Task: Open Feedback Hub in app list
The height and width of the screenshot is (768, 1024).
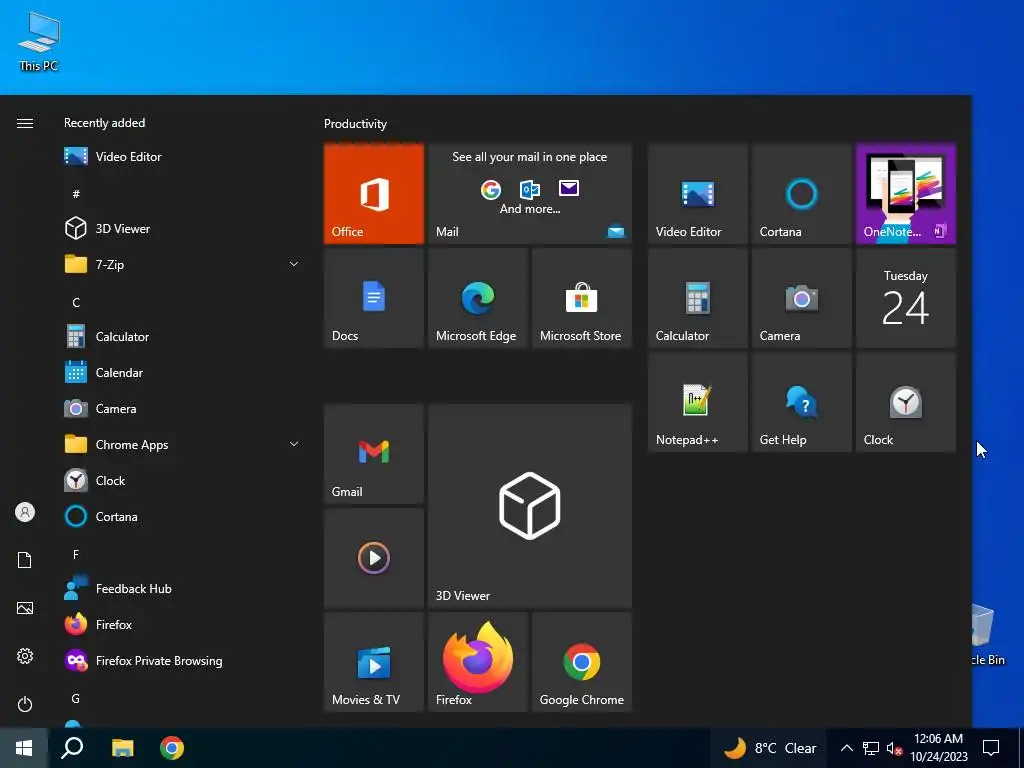Action: pyautogui.click(x=183, y=589)
